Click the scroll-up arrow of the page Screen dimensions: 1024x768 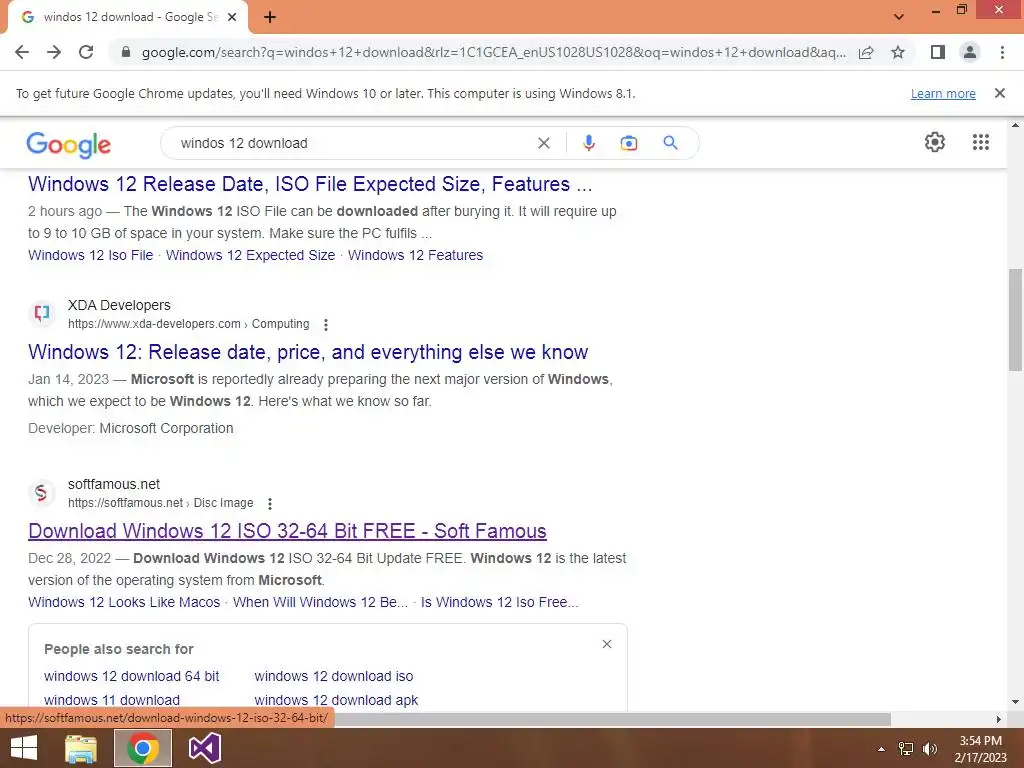(x=1016, y=124)
